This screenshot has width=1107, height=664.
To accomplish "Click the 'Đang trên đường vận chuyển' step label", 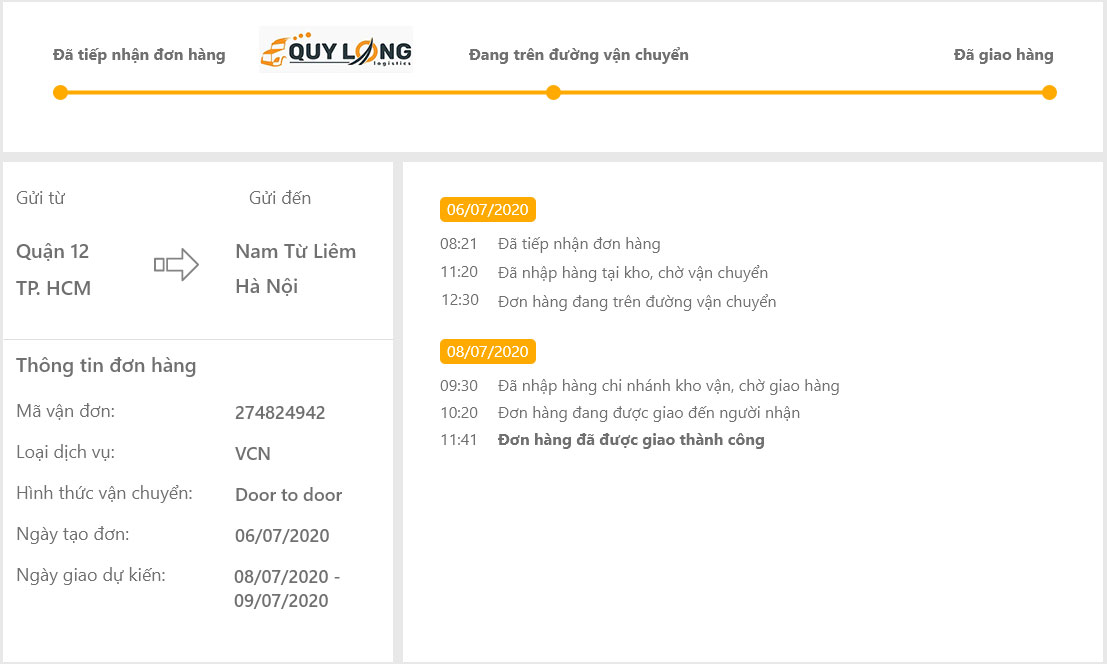I will click(579, 55).
